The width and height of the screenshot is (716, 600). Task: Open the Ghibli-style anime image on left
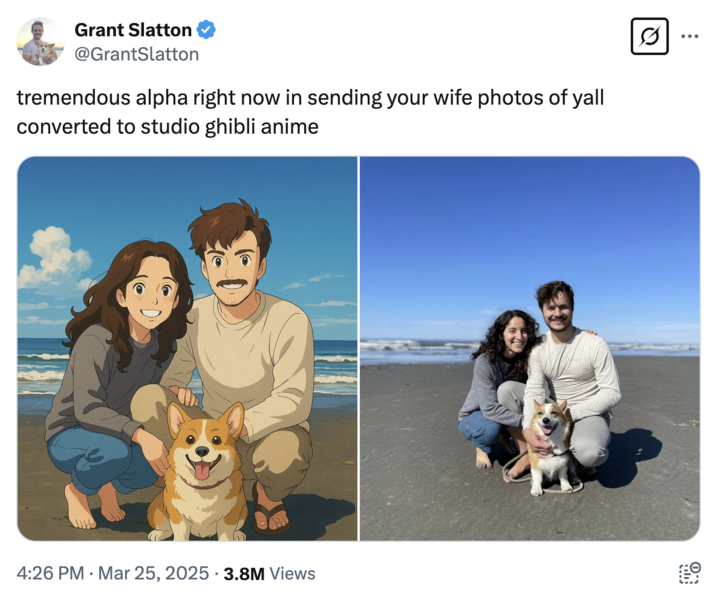187,348
